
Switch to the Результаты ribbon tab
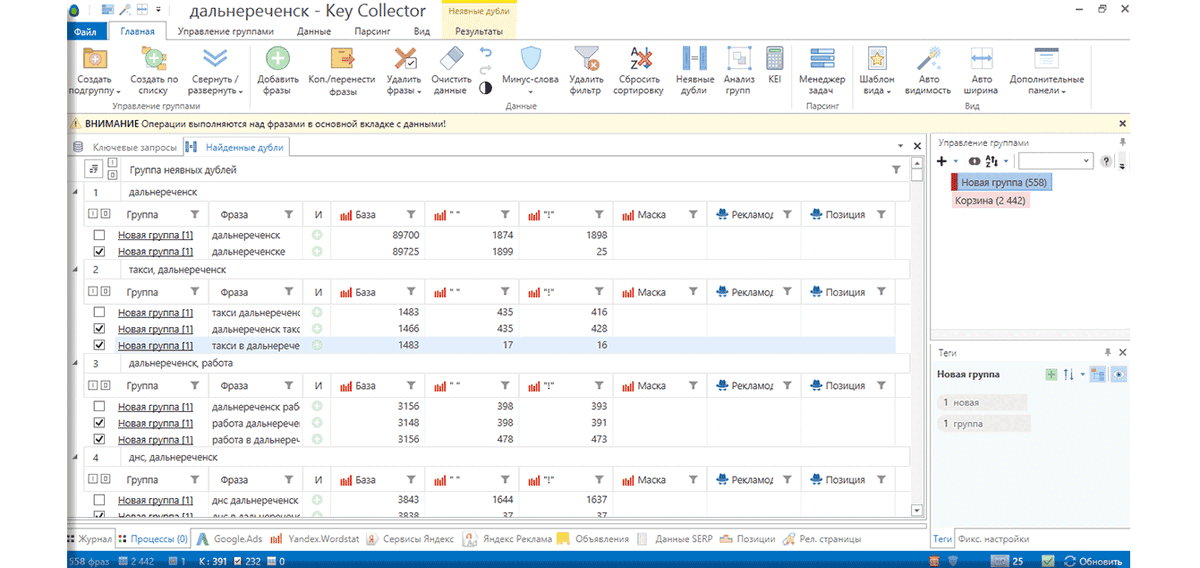point(479,31)
